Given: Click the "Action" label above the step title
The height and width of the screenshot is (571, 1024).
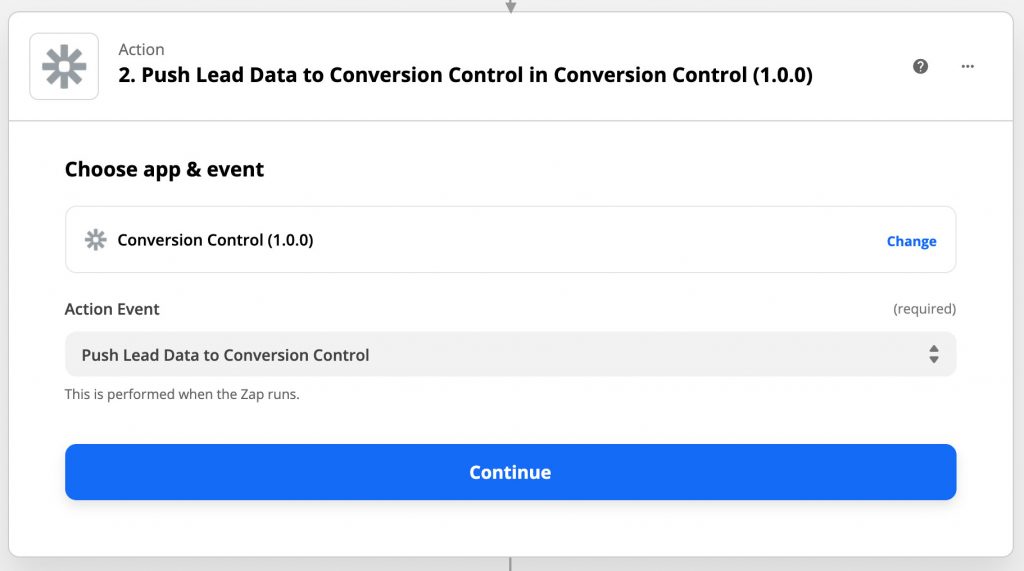Looking at the screenshot, I should 141,50.
